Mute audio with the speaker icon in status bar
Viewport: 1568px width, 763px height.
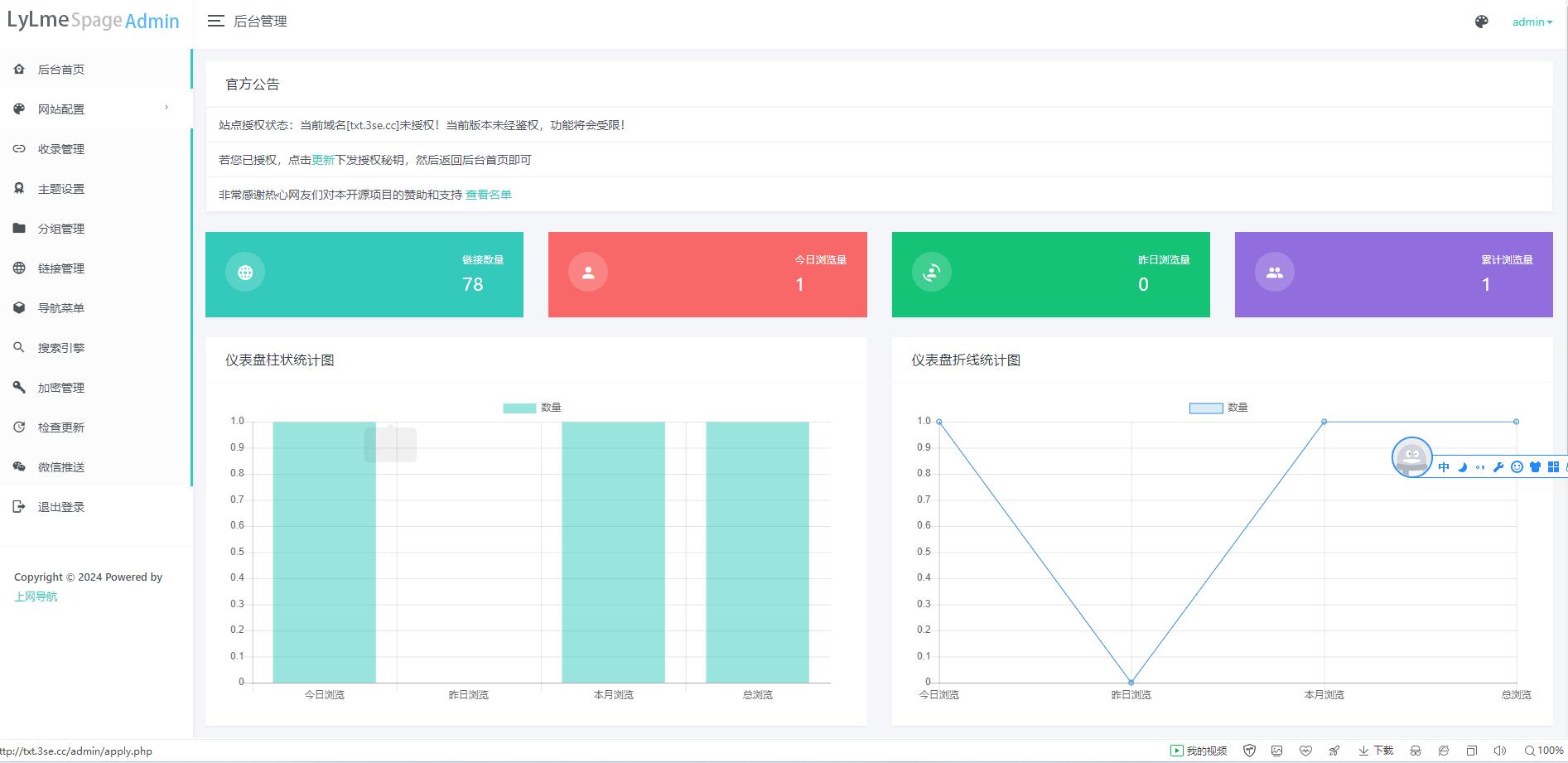click(1501, 751)
